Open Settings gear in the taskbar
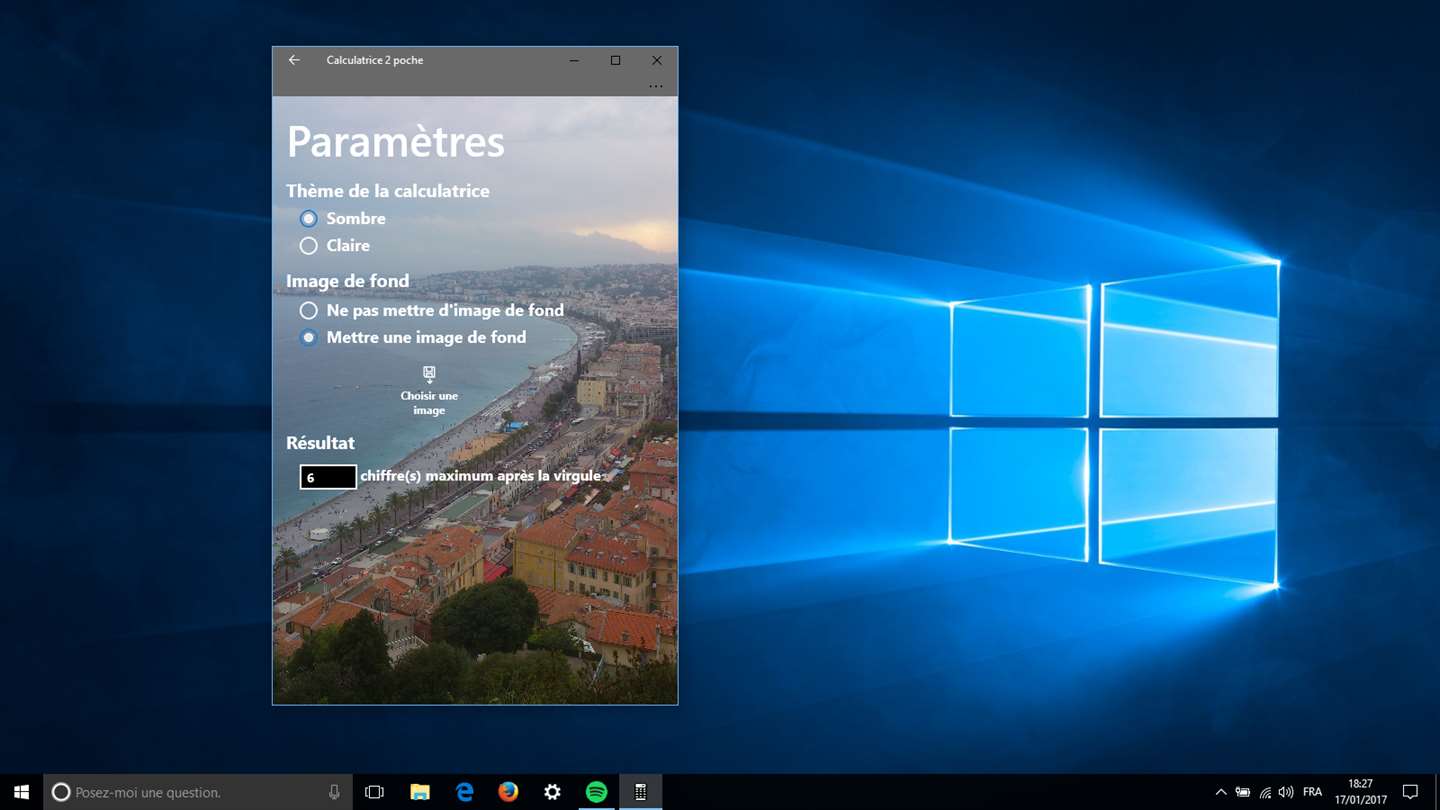 pyautogui.click(x=552, y=792)
